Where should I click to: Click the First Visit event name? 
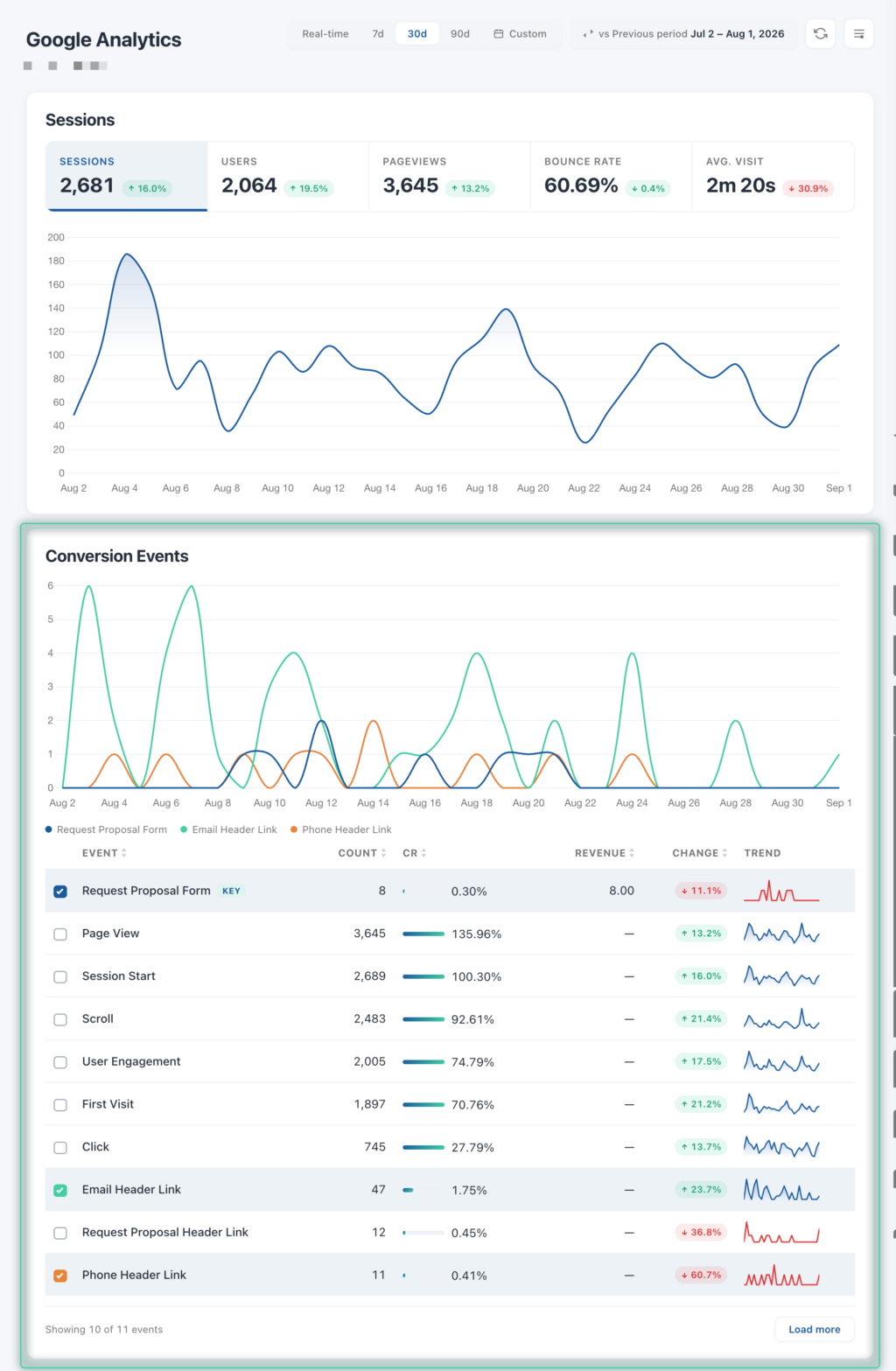[108, 1104]
